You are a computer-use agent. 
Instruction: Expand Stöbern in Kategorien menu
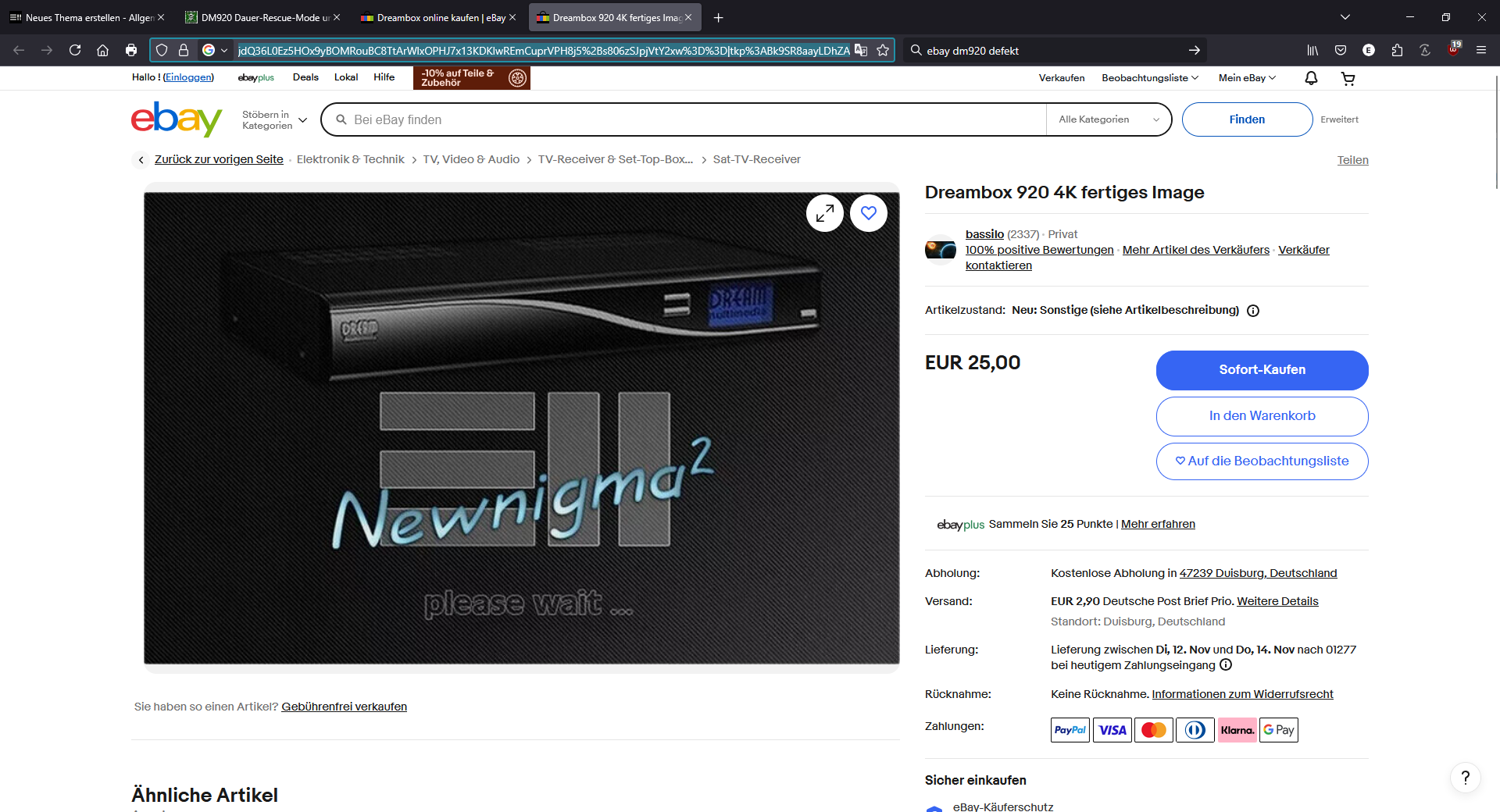tap(274, 119)
